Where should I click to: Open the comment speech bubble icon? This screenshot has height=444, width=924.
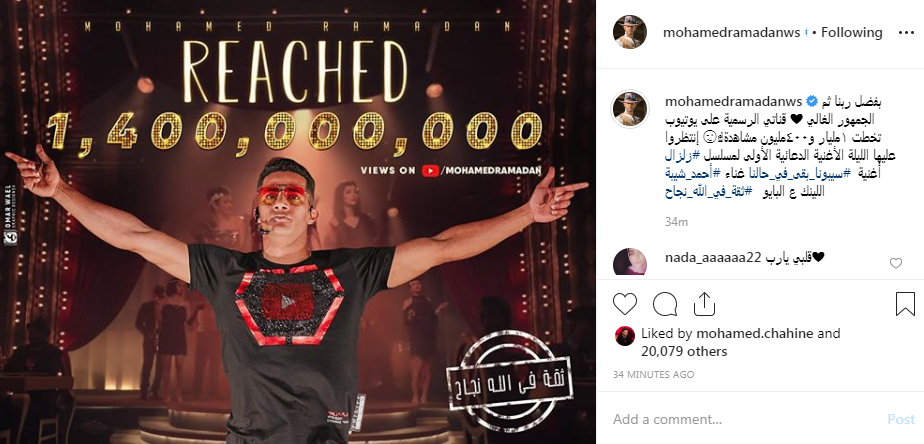coord(665,304)
